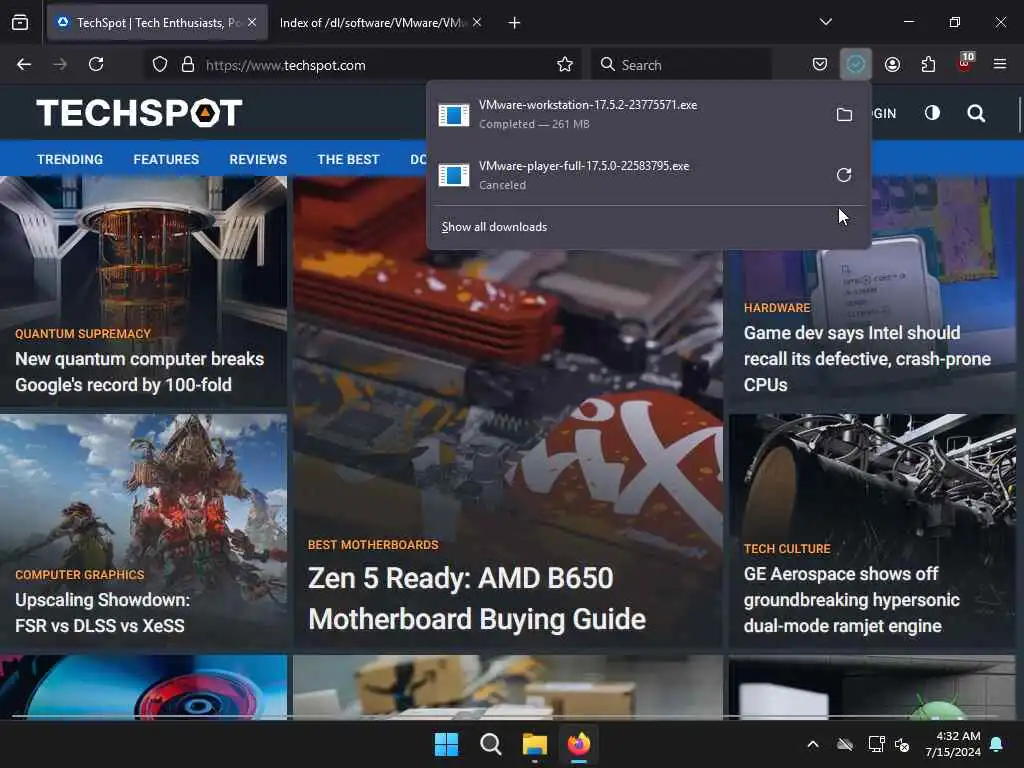Open Intel defective CPUs recall article
1024x768 pixels.
867,359
